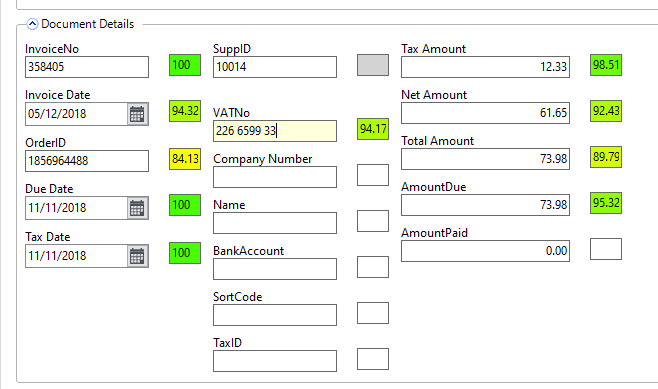The height and width of the screenshot is (389, 658).
Task: Click the VATNo input field
Action: pos(275,131)
